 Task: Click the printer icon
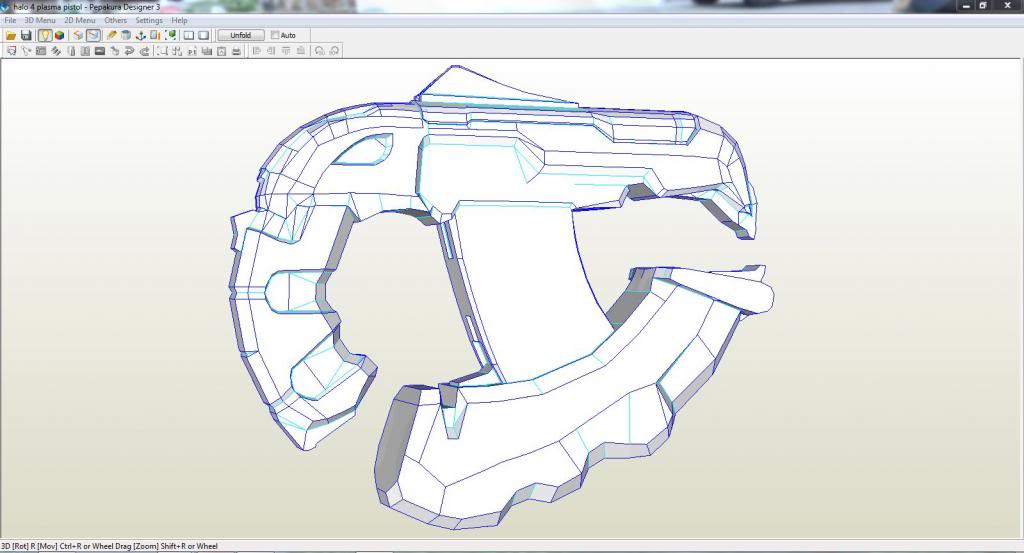(x=236, y=51)
